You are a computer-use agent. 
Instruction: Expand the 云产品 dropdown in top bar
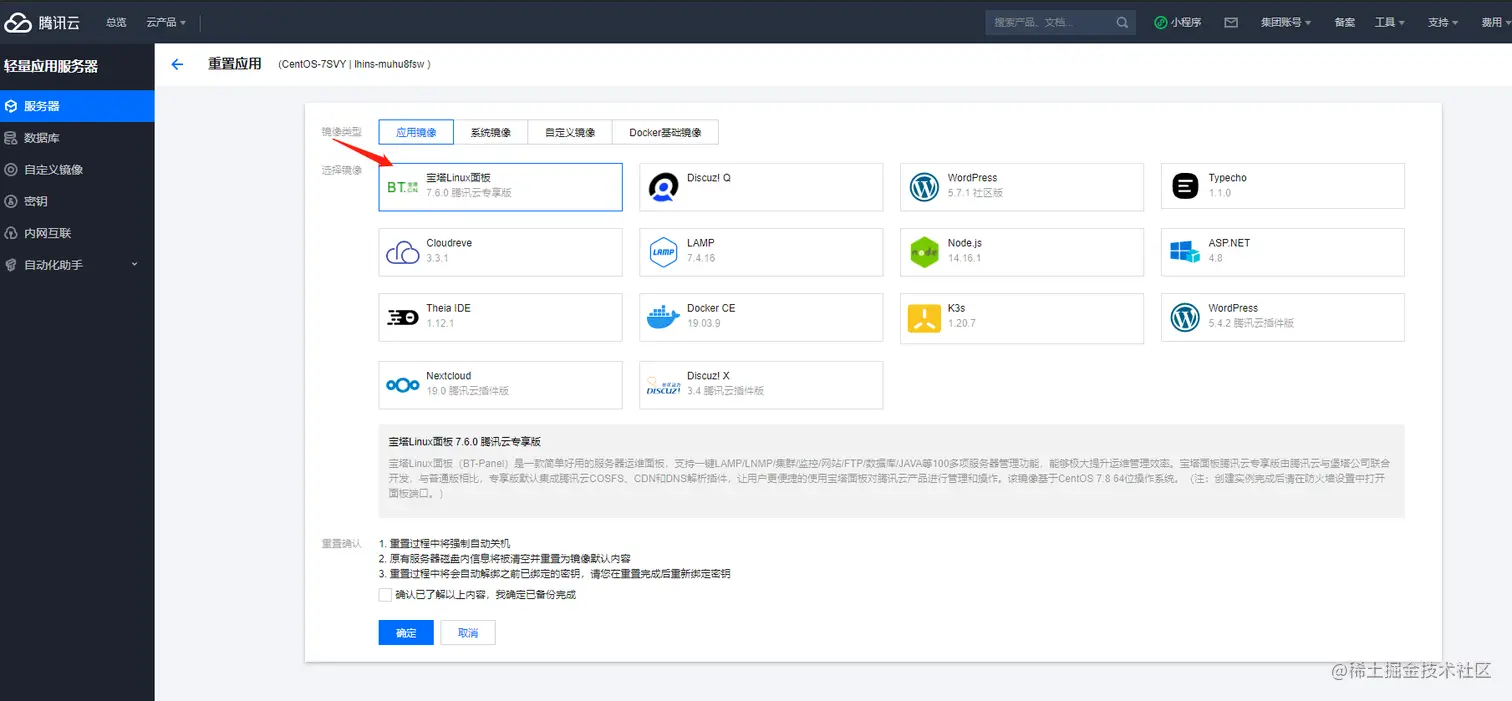pyautogui.click(x=166, y=22)
